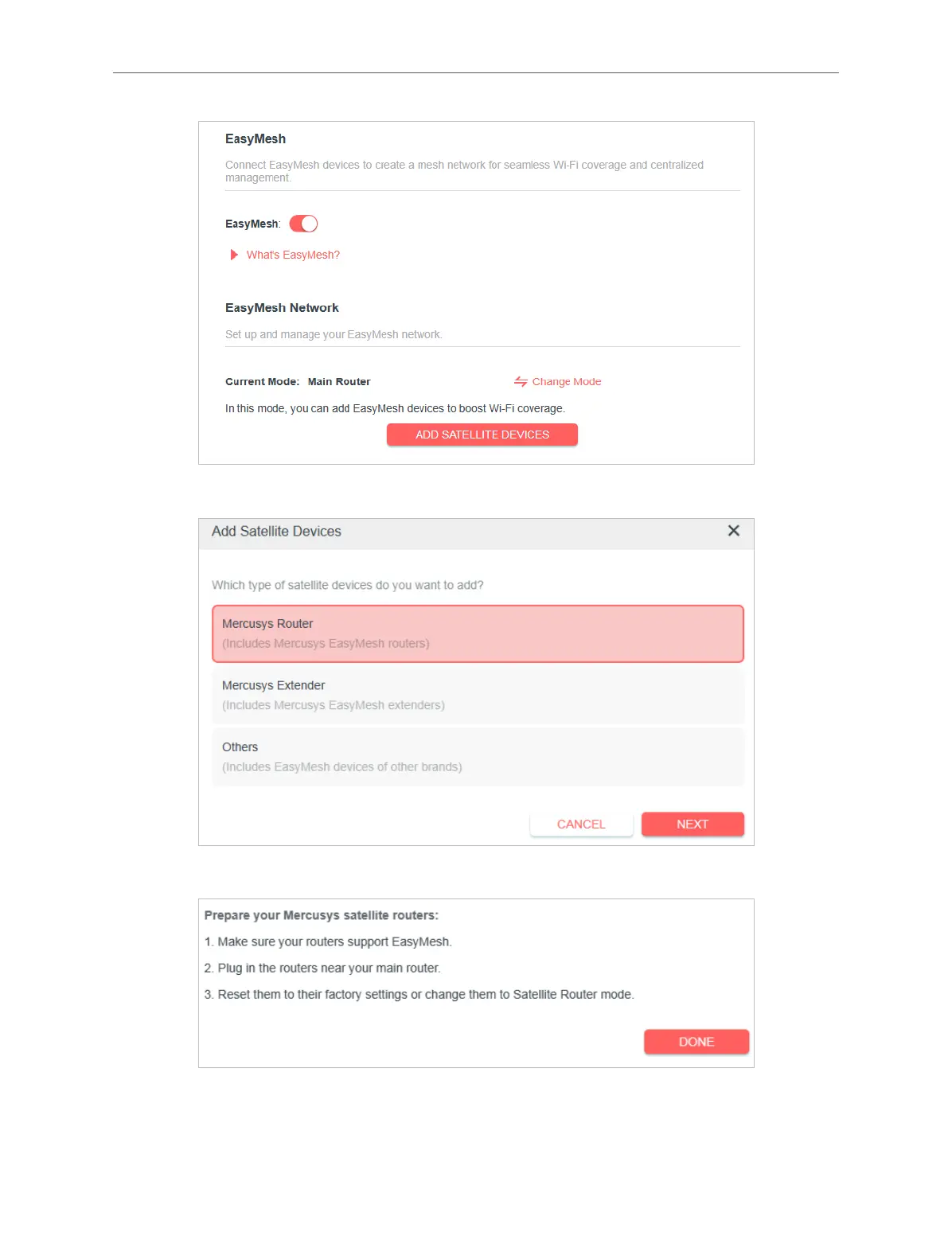The image size is (952, 1259).
Task: Click the Current Mode Main Router label
Action: coord(298,382)
